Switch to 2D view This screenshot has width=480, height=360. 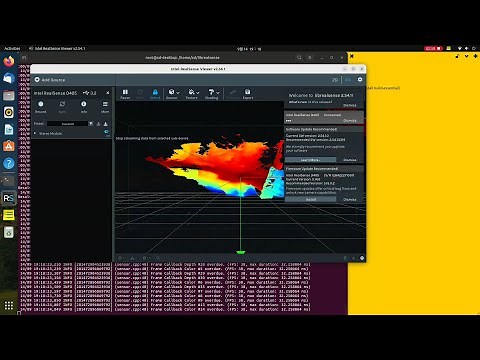tap(335, 80)
